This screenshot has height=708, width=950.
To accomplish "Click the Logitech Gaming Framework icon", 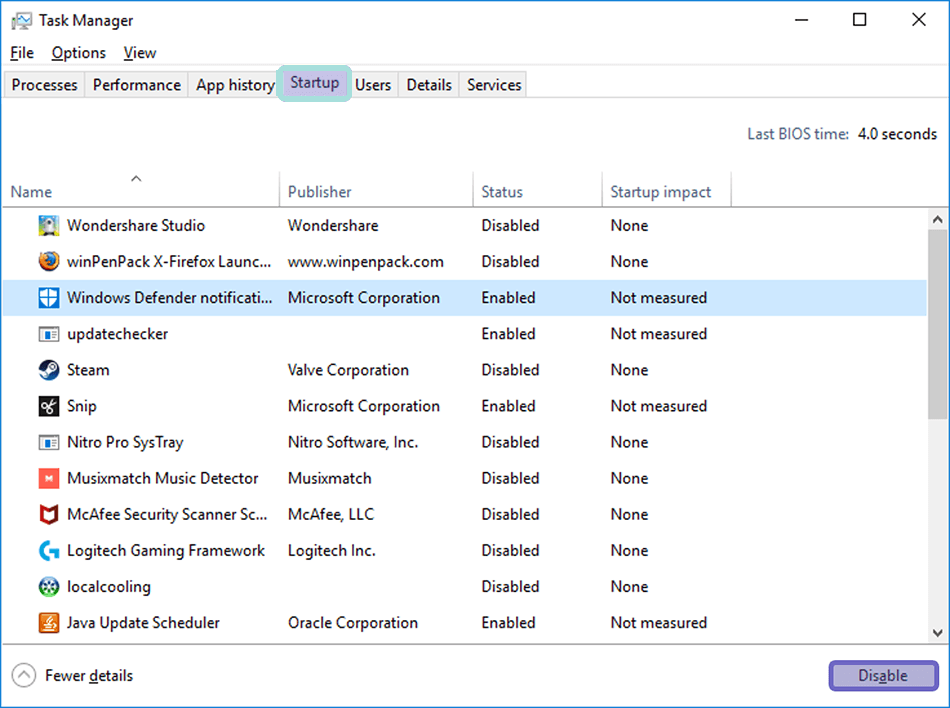I will (x=49, y=551).
